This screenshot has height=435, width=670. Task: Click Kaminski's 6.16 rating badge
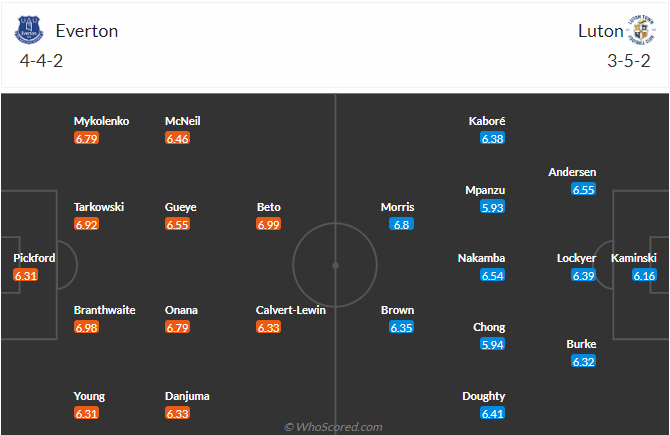[x=644, y=275]
